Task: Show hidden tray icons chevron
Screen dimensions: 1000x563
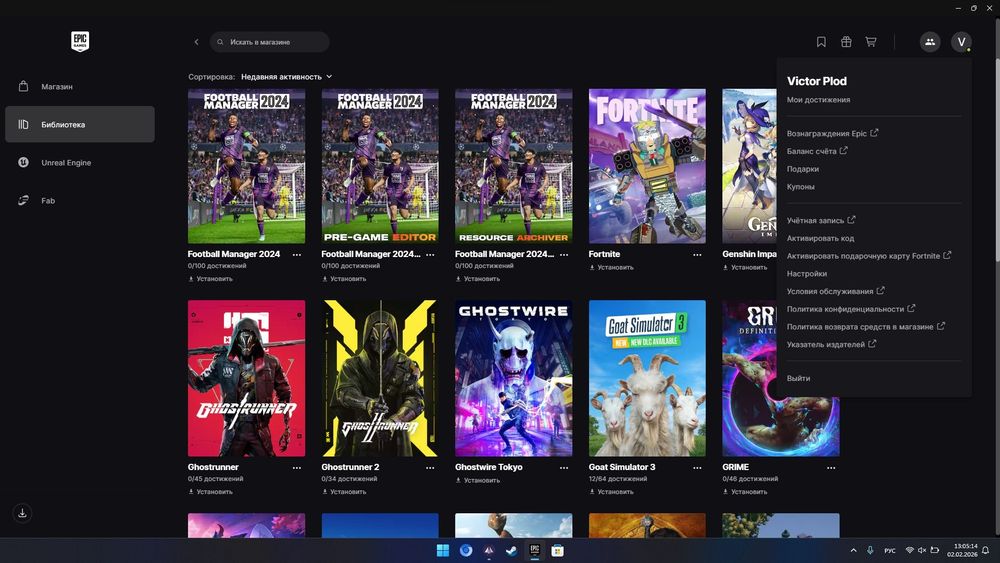Action: [853, 550]
